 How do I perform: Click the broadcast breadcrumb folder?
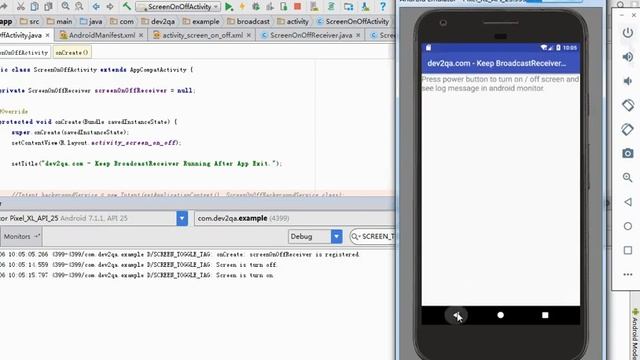coord(248,21)
